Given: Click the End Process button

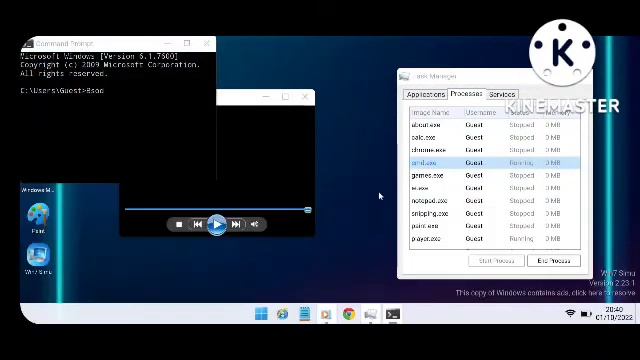Looking at the screenshot, I should click(x=553, y=260).
